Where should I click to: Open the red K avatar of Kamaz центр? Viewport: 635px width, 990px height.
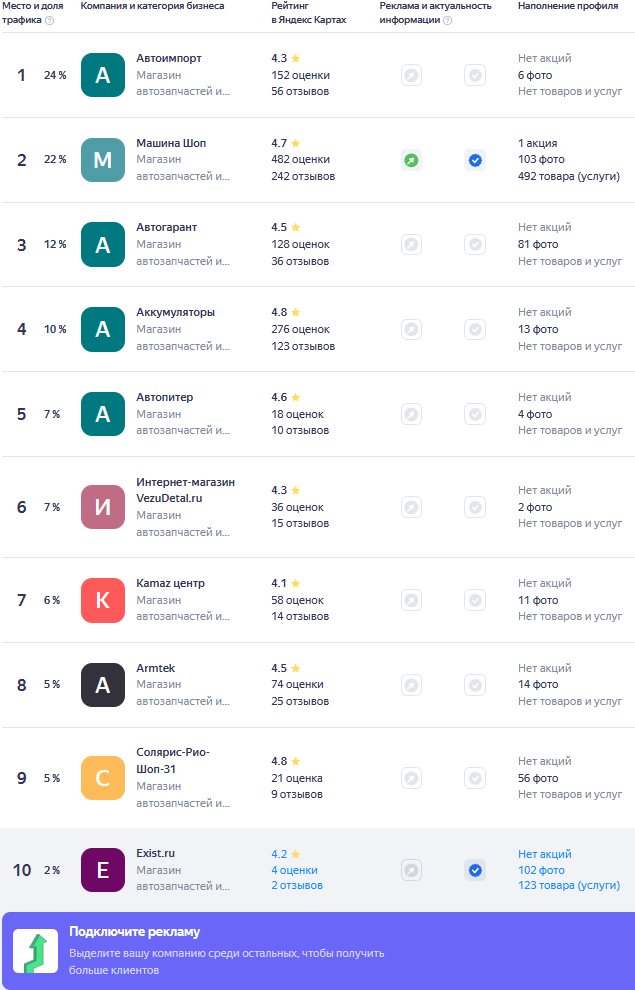coord(103,600)
